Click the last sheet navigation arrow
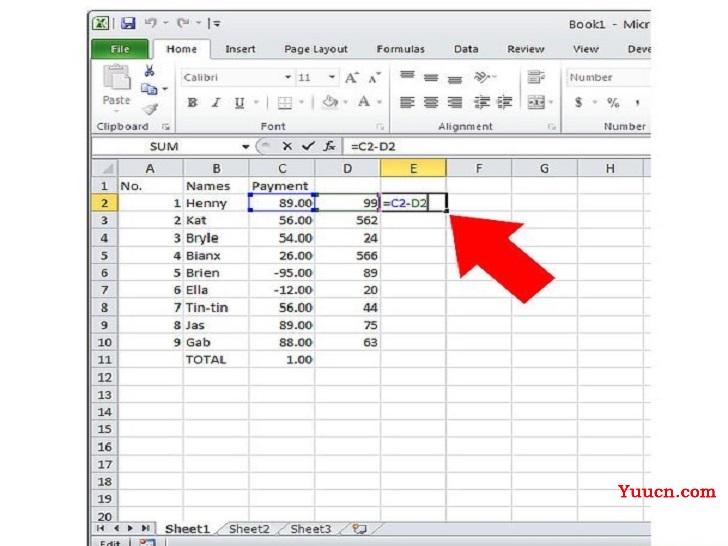 [x=146, y=528]
